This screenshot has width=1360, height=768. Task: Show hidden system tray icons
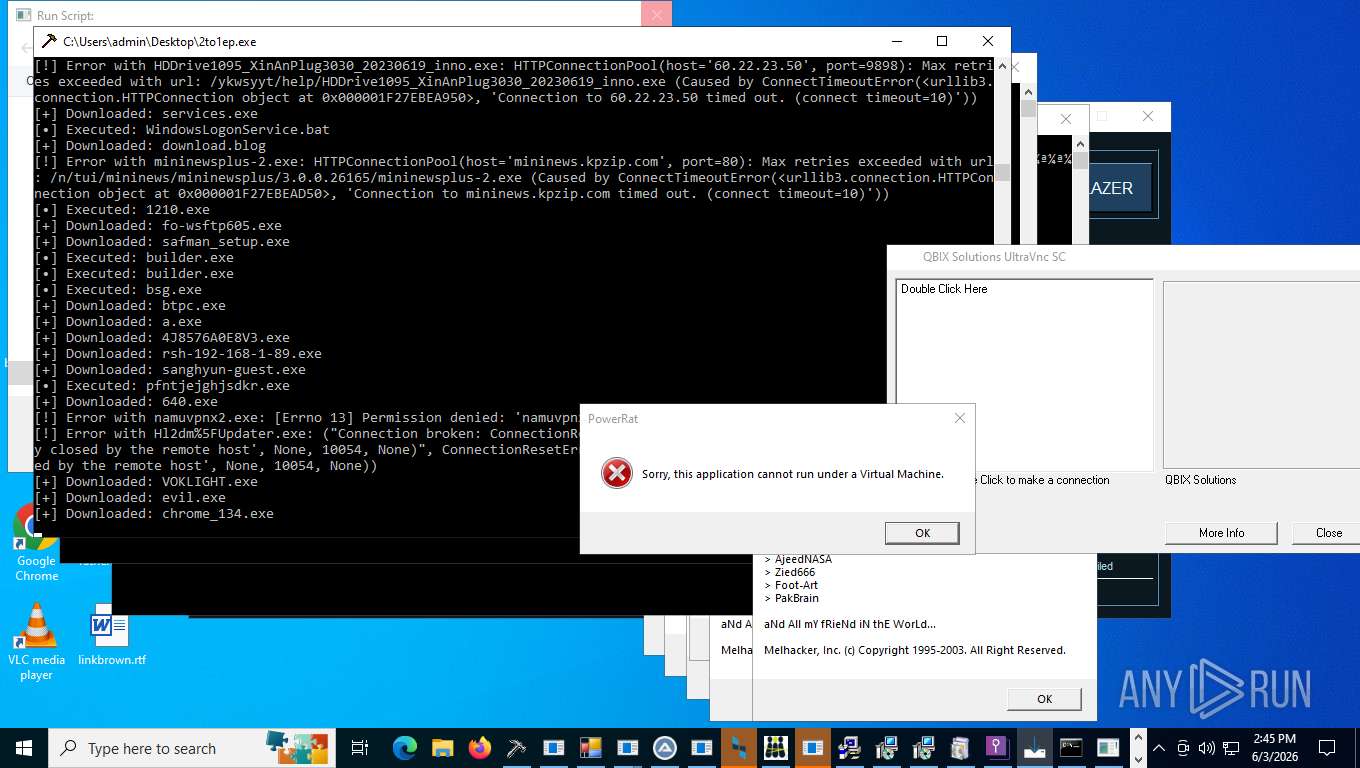tap(1159, 748)
